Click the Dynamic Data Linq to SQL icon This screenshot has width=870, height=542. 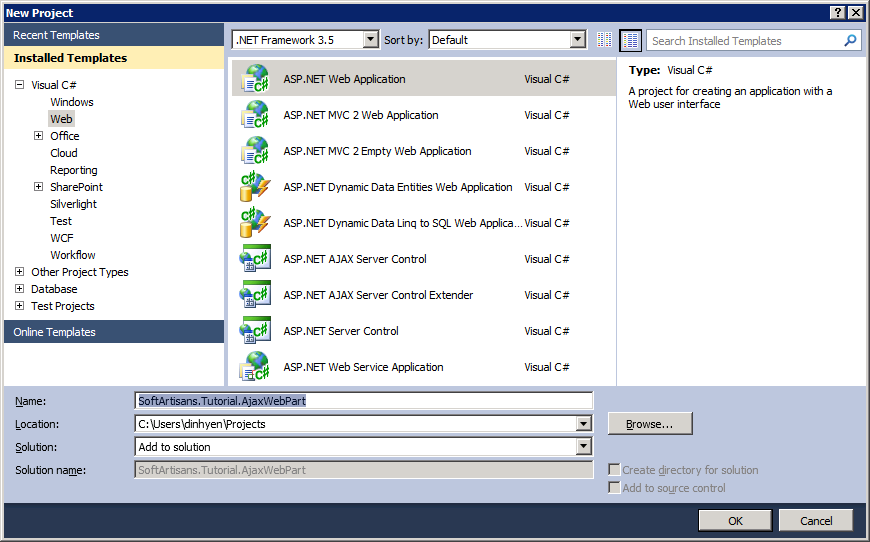255,222
